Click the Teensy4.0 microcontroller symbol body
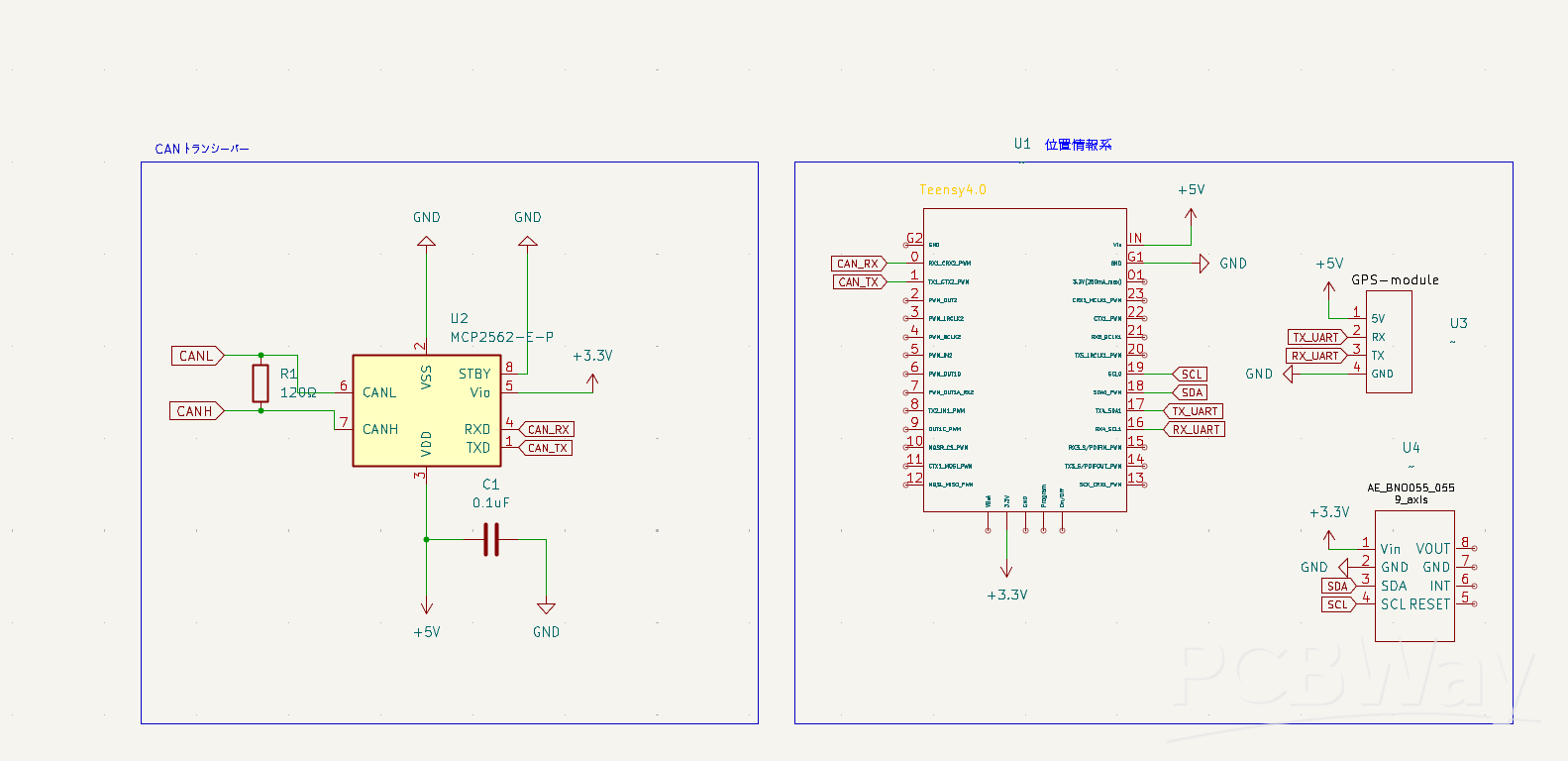Viewport: 1568px width, 761px height. pyautogui.click(x=1024, y=377)
